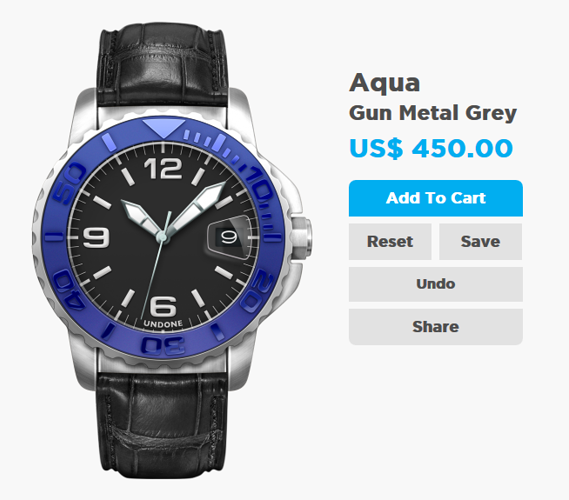Select the watch crown on the case side

point(301,238)
